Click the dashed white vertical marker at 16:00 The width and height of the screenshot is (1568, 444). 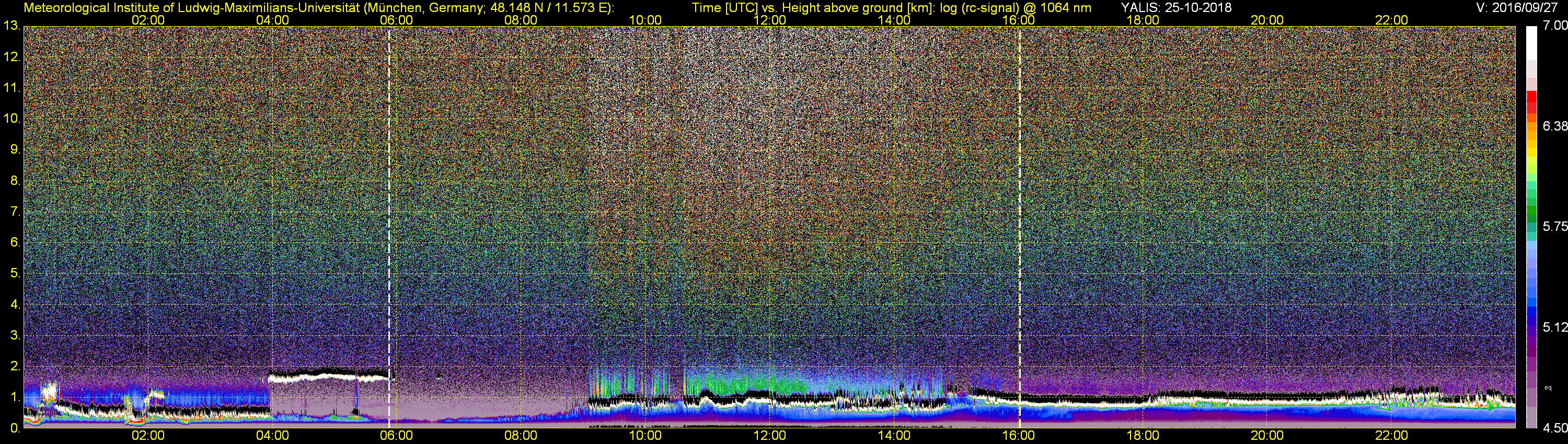tap(1020, 227)
